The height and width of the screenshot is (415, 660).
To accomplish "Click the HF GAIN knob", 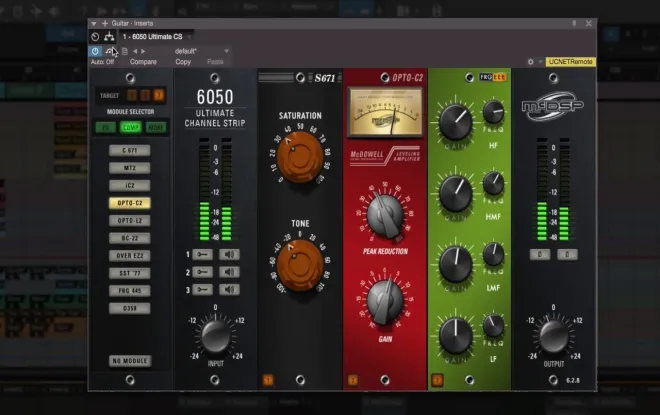I will coord(455,122).
